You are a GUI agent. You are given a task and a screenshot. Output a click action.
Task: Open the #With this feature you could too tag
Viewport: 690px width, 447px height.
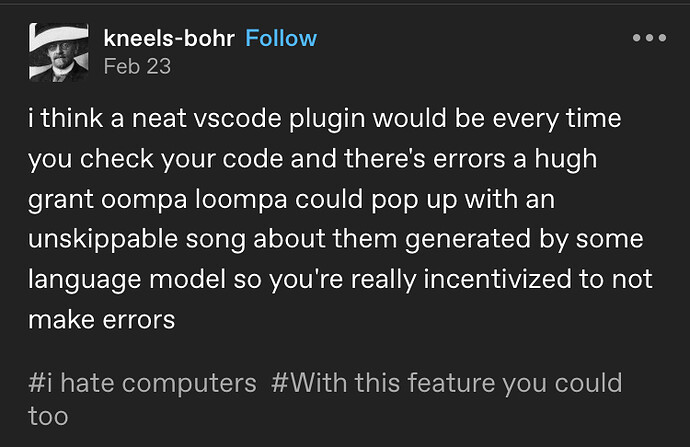(325, 399)
